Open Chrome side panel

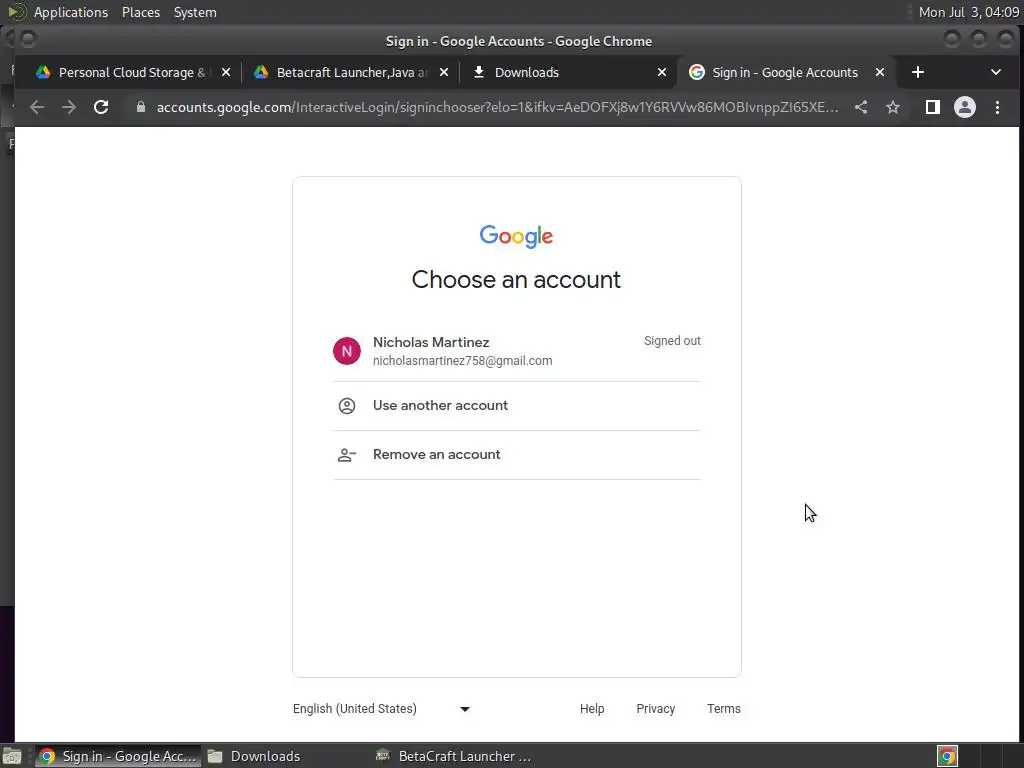click(x=933, y=107)
